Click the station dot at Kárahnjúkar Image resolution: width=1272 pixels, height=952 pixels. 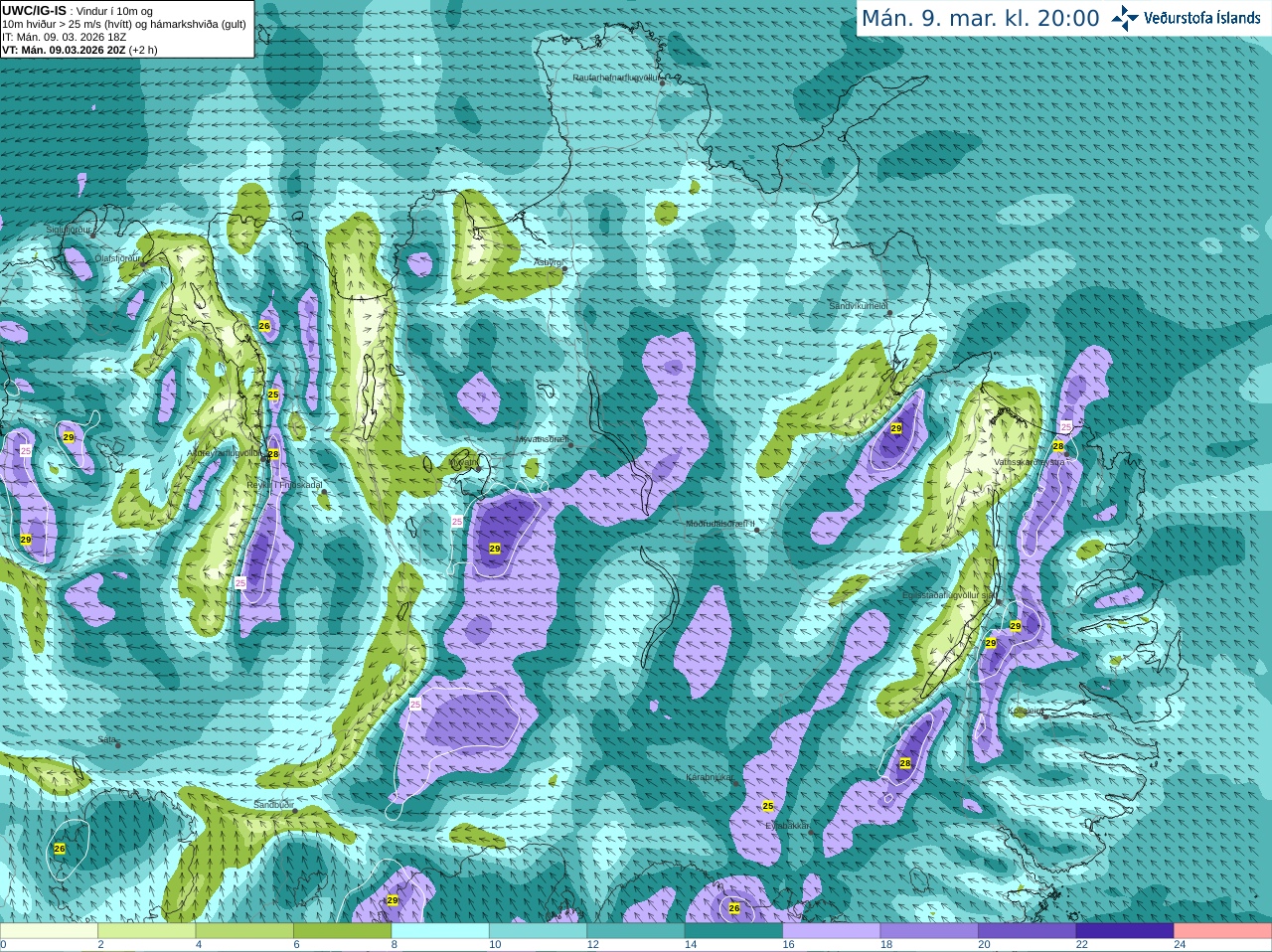[x=736, y=784]
